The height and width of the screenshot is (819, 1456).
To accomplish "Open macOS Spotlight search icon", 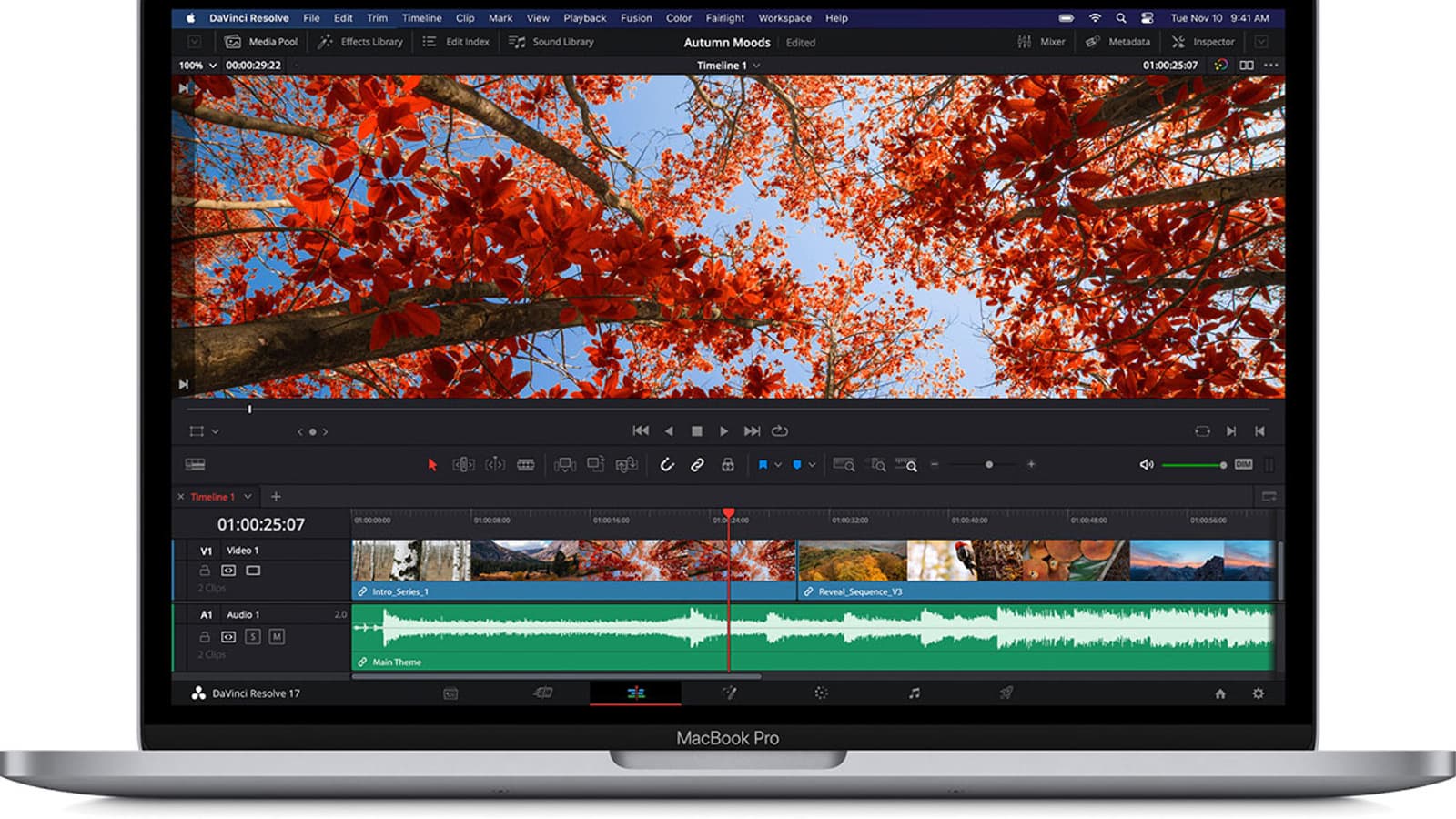I will [1121, 18].
